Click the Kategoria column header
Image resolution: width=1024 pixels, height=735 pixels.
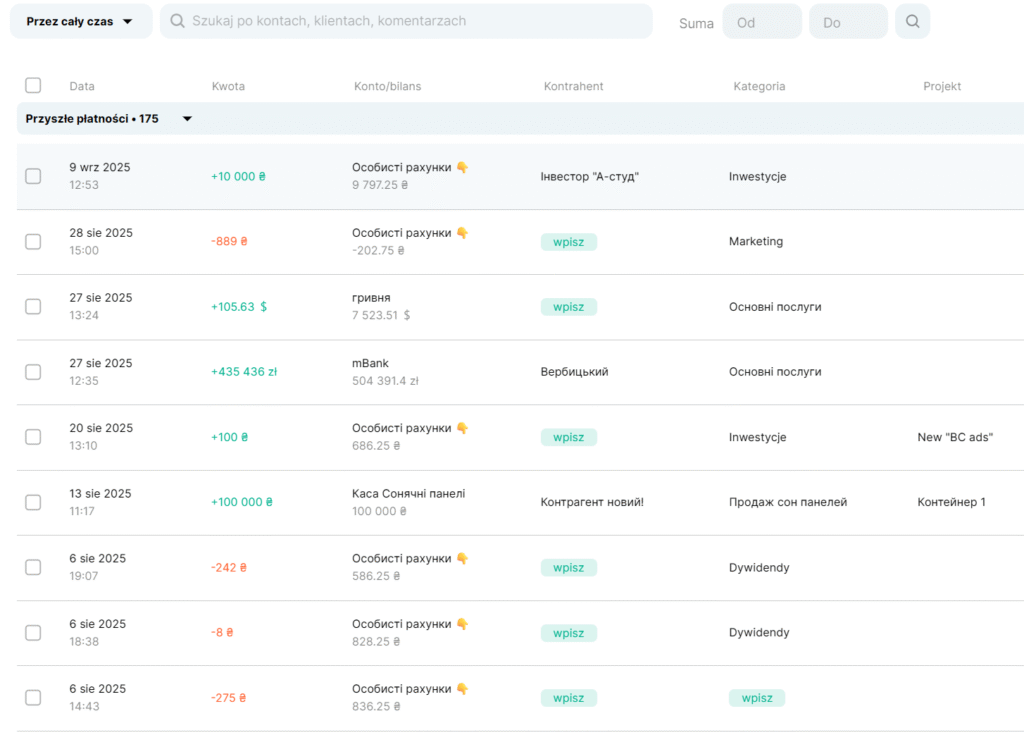[759, 86]
